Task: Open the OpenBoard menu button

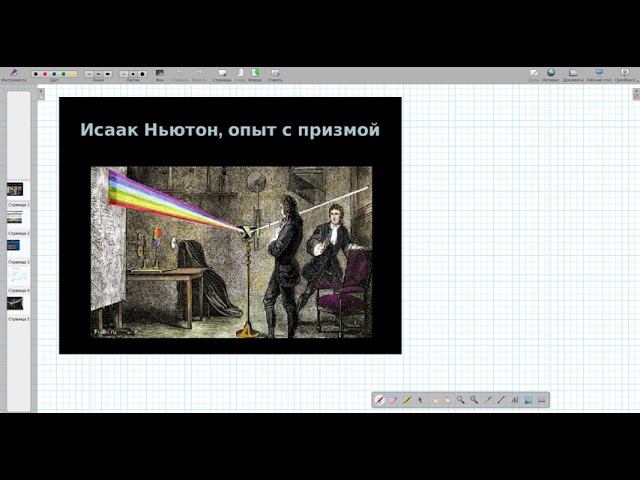Action: (625, 75)
